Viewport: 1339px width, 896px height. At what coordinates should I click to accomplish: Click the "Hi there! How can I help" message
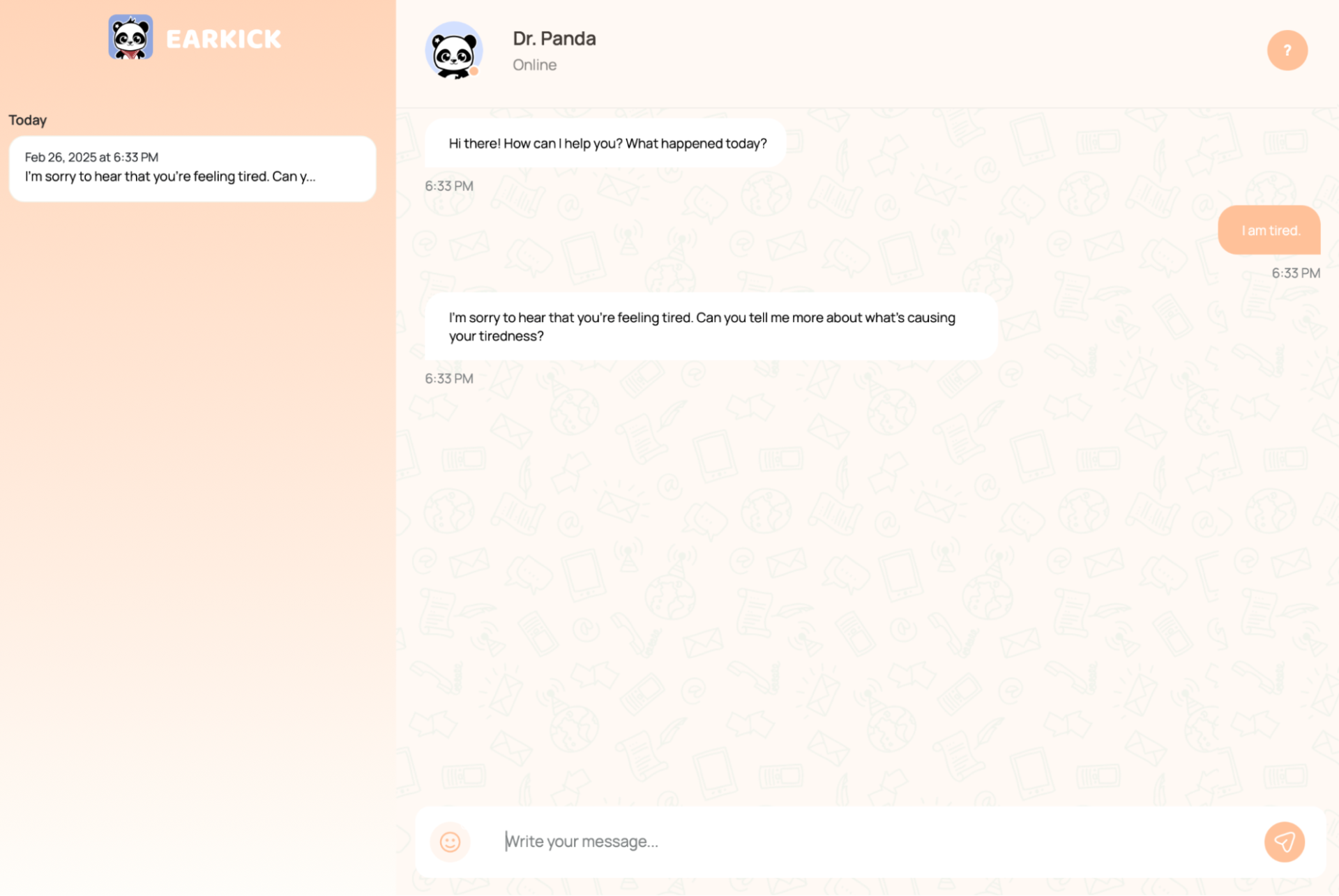pos(607,144)
